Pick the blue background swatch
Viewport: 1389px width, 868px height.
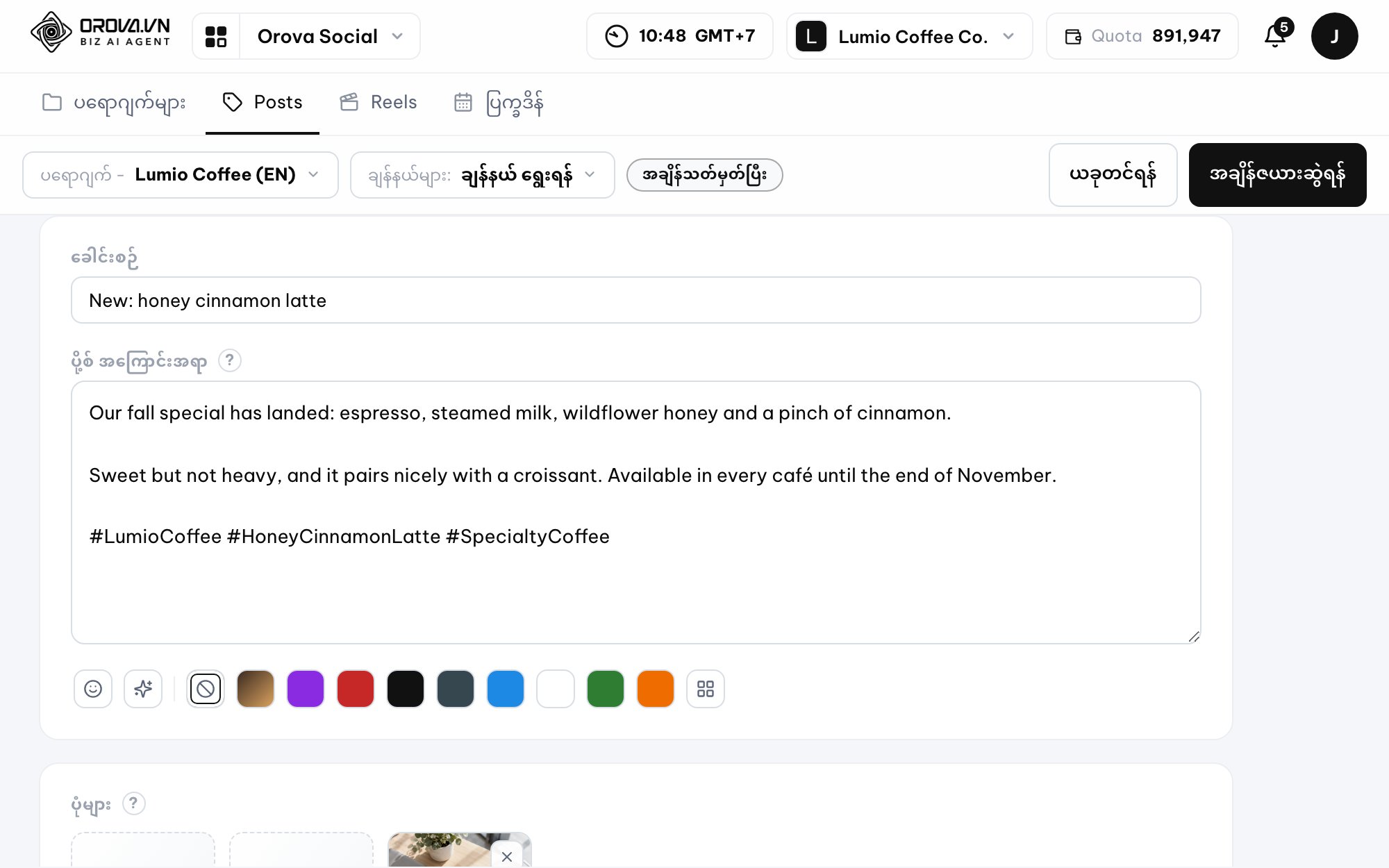click(506, 689)
